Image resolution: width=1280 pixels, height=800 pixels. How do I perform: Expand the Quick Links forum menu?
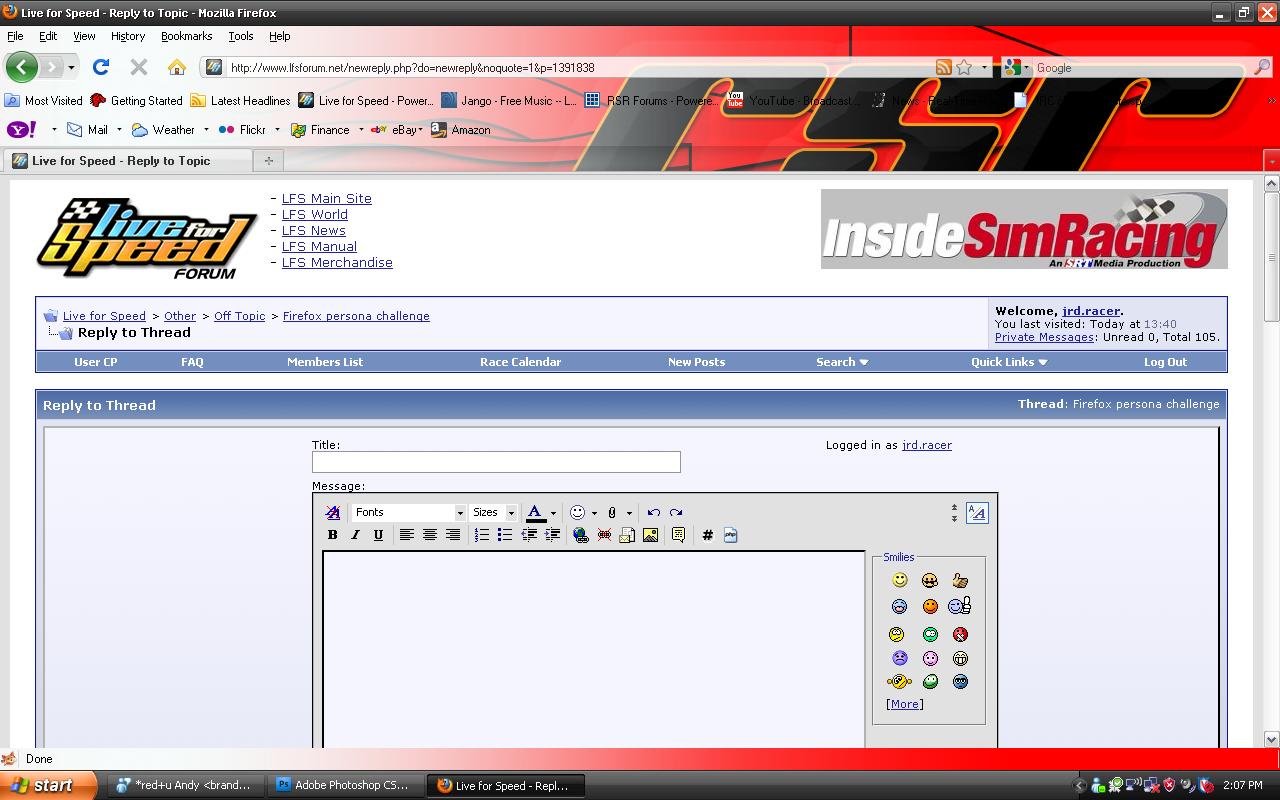coord(1009,362)
